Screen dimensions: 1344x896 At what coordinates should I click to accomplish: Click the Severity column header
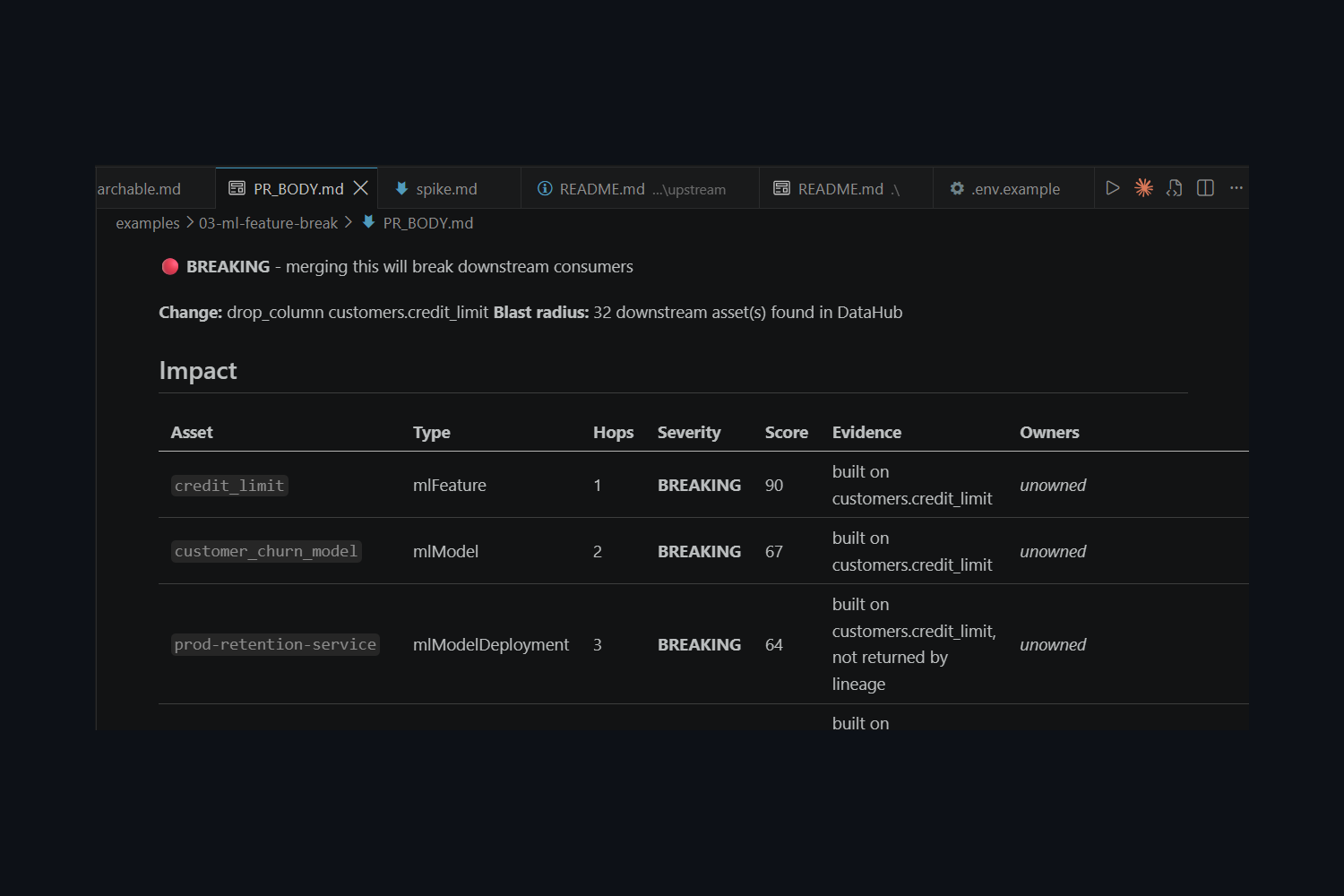(x=689, y=433)
